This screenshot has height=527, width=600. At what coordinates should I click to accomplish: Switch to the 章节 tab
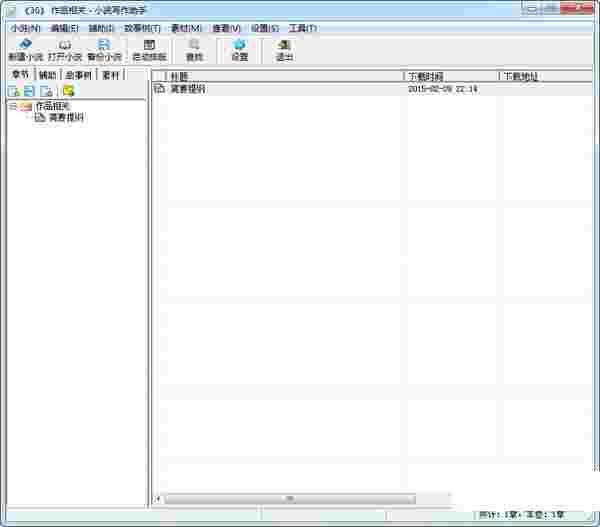[x=20, y=75]
